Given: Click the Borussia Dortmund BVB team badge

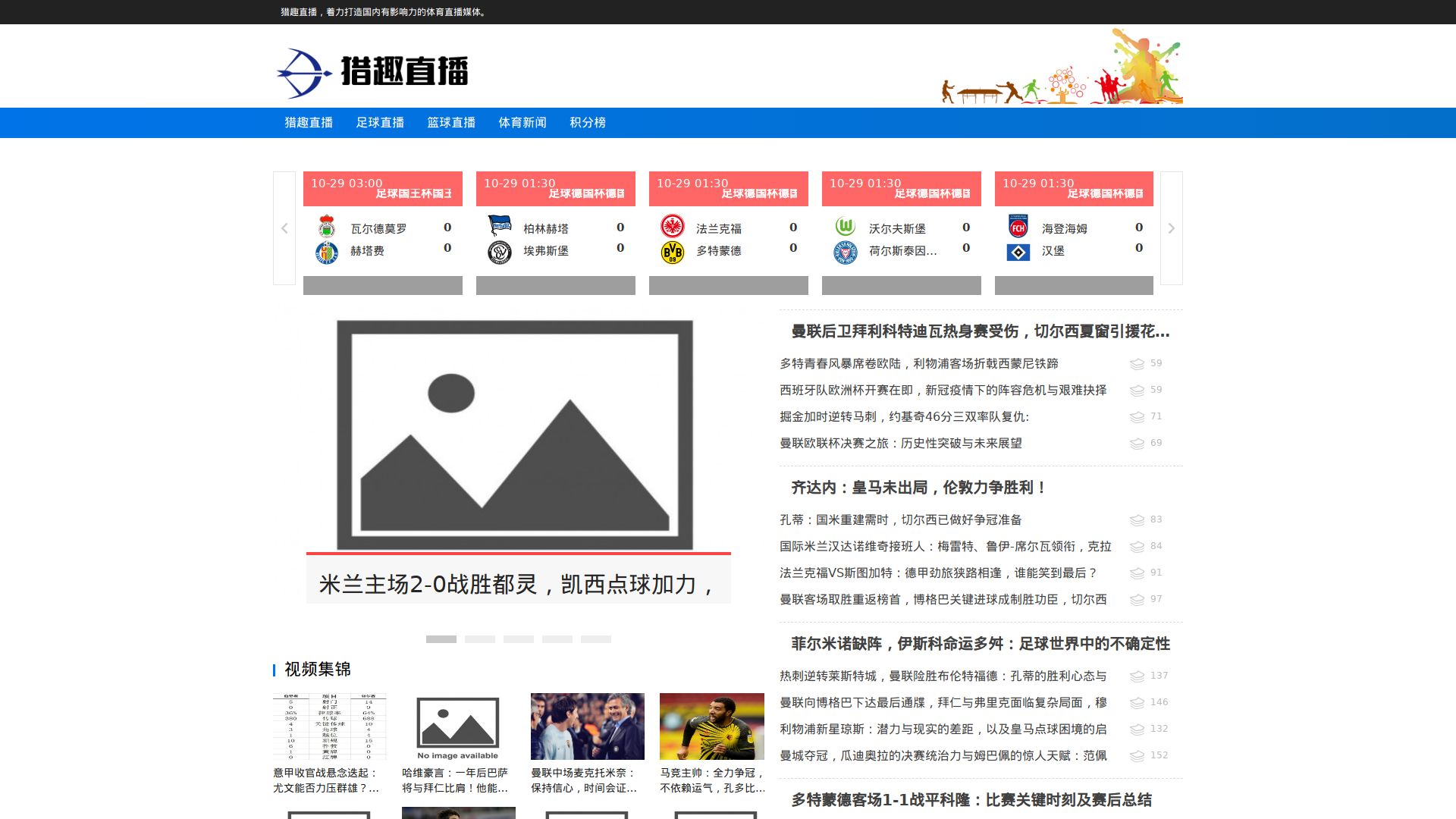Looking at the screenshot, I should [672, 253].
